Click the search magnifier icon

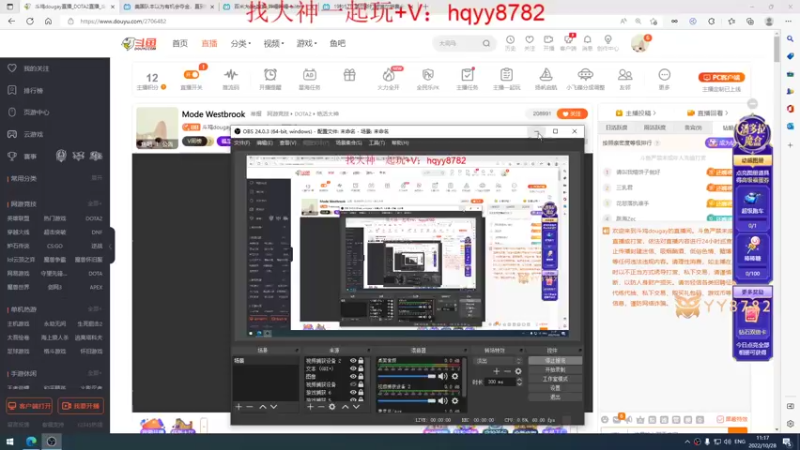click(x=486, y=43)
